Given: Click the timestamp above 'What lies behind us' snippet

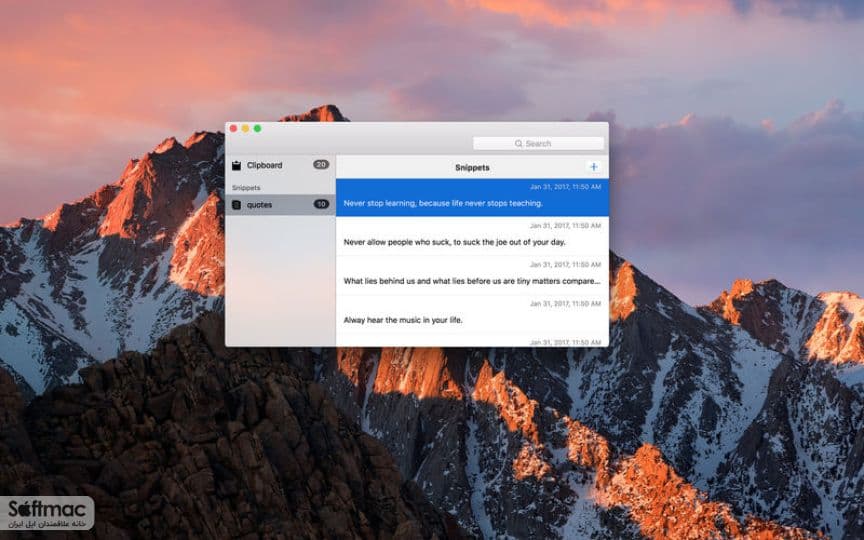Looking at the screenshot, I should click(x=565, y=264).
